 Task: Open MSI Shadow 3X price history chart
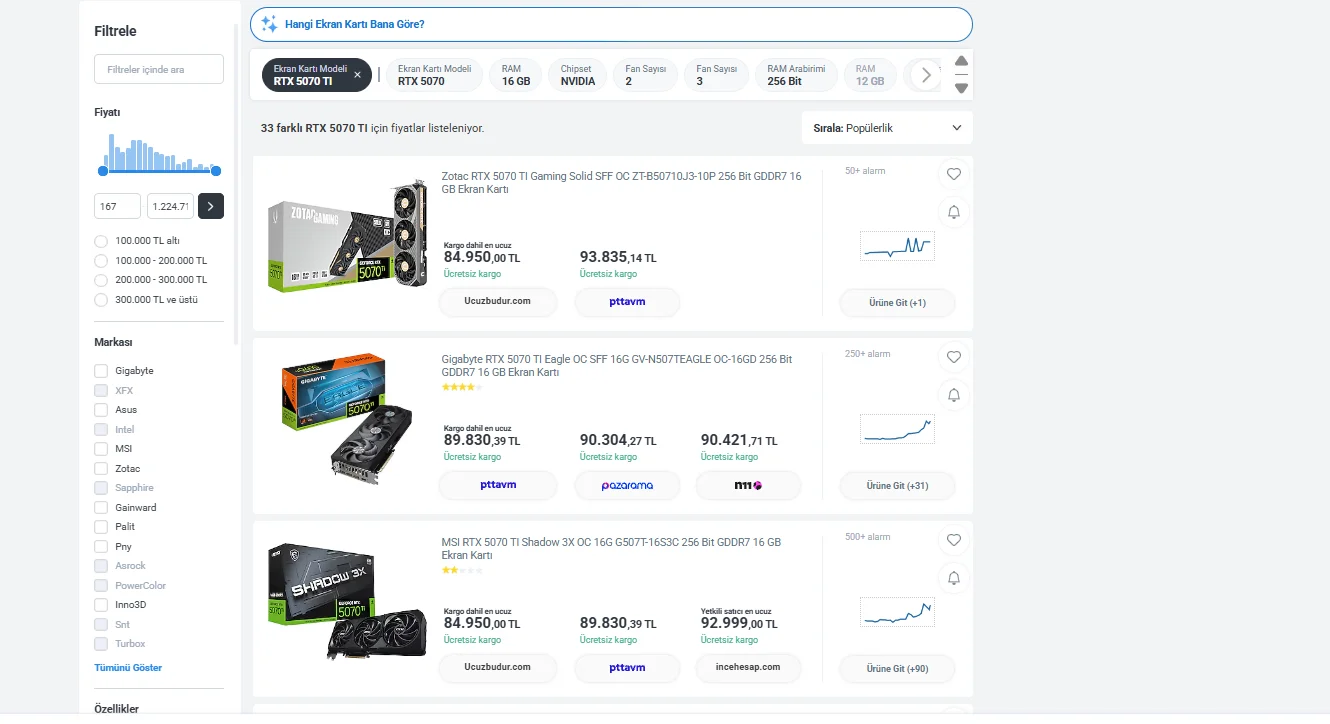897,612
